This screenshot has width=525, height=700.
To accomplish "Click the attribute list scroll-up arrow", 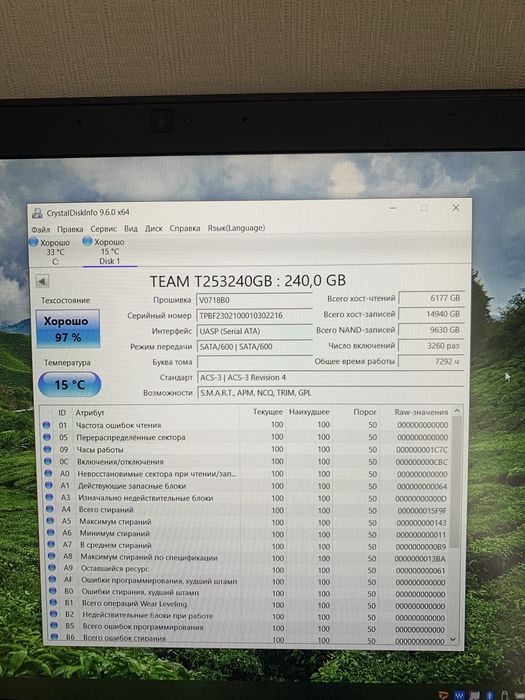I will (457, 411).
